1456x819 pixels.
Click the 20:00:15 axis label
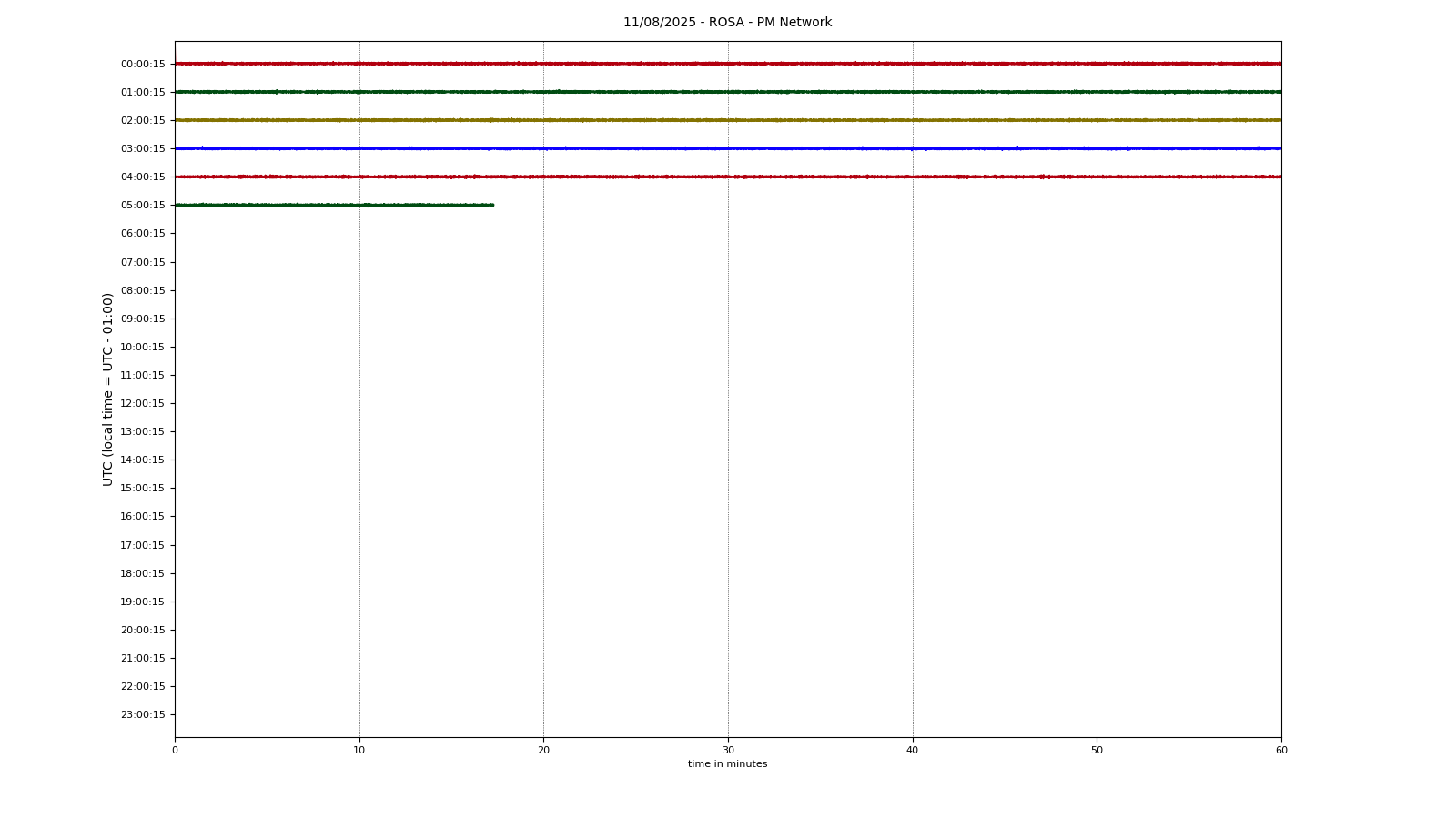click(143, 630)
